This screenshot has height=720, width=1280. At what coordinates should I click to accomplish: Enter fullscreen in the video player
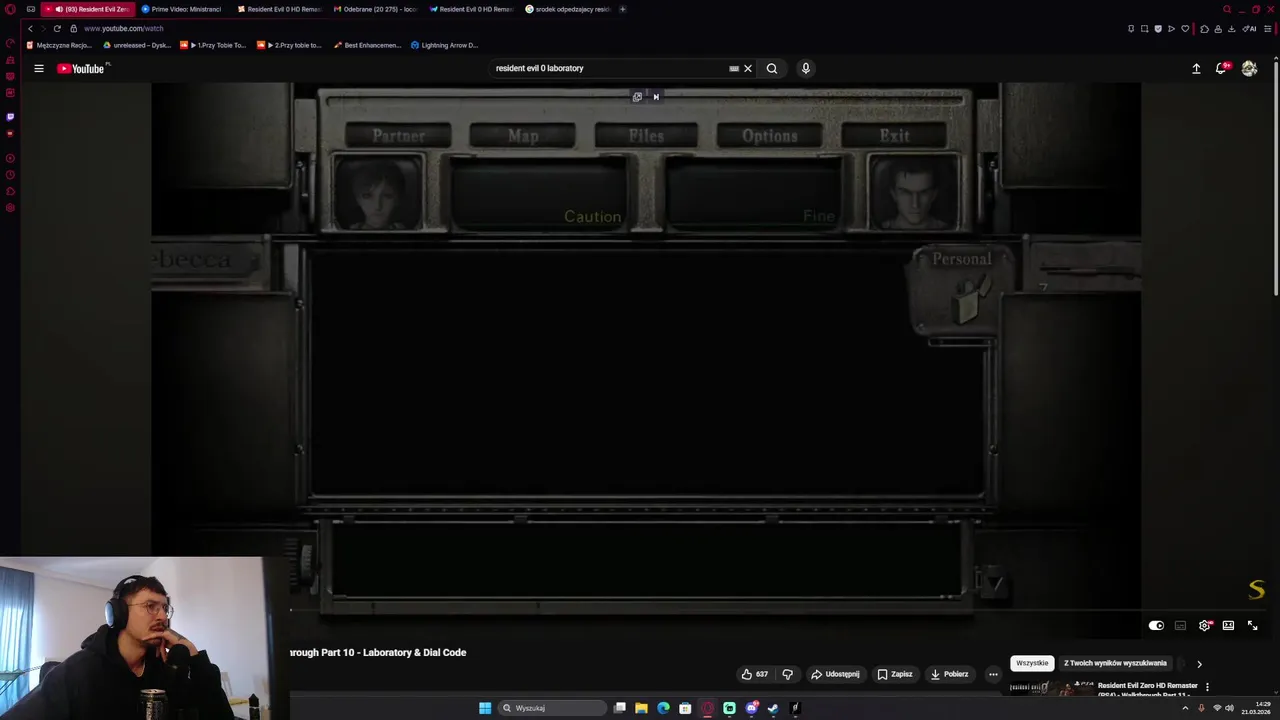[x=1252, y=625]
